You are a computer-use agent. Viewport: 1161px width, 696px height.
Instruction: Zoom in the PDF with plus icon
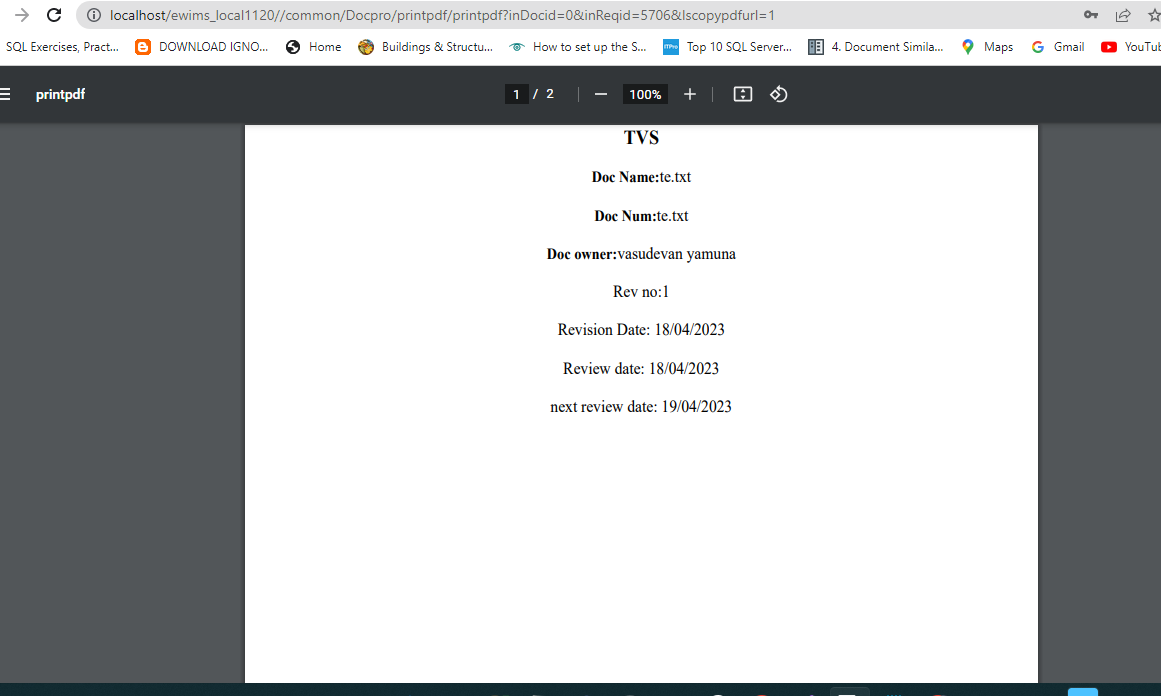click(689, 94)
